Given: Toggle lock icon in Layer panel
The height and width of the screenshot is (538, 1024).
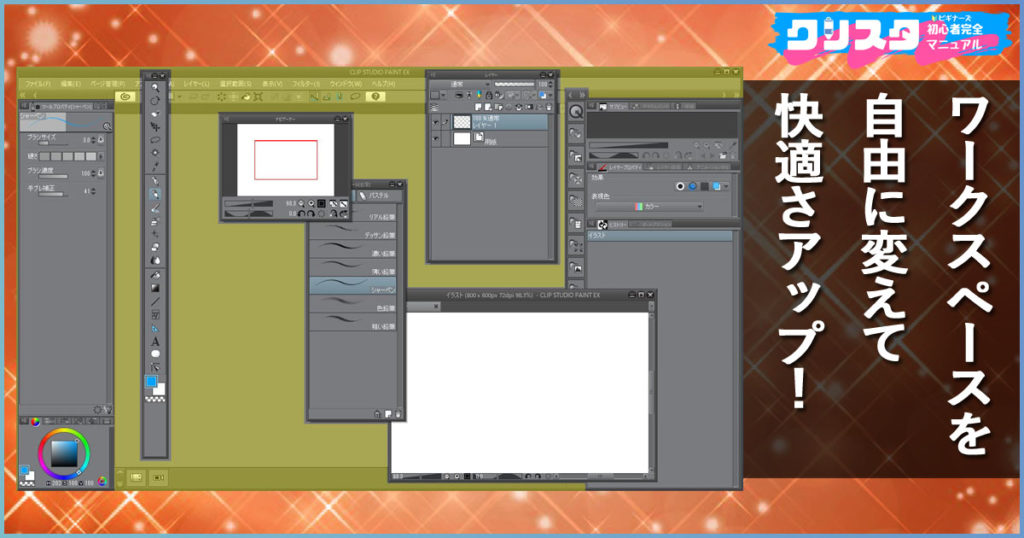Looking at the screenshot, I should pyautogui.click(x=488, y=95).
